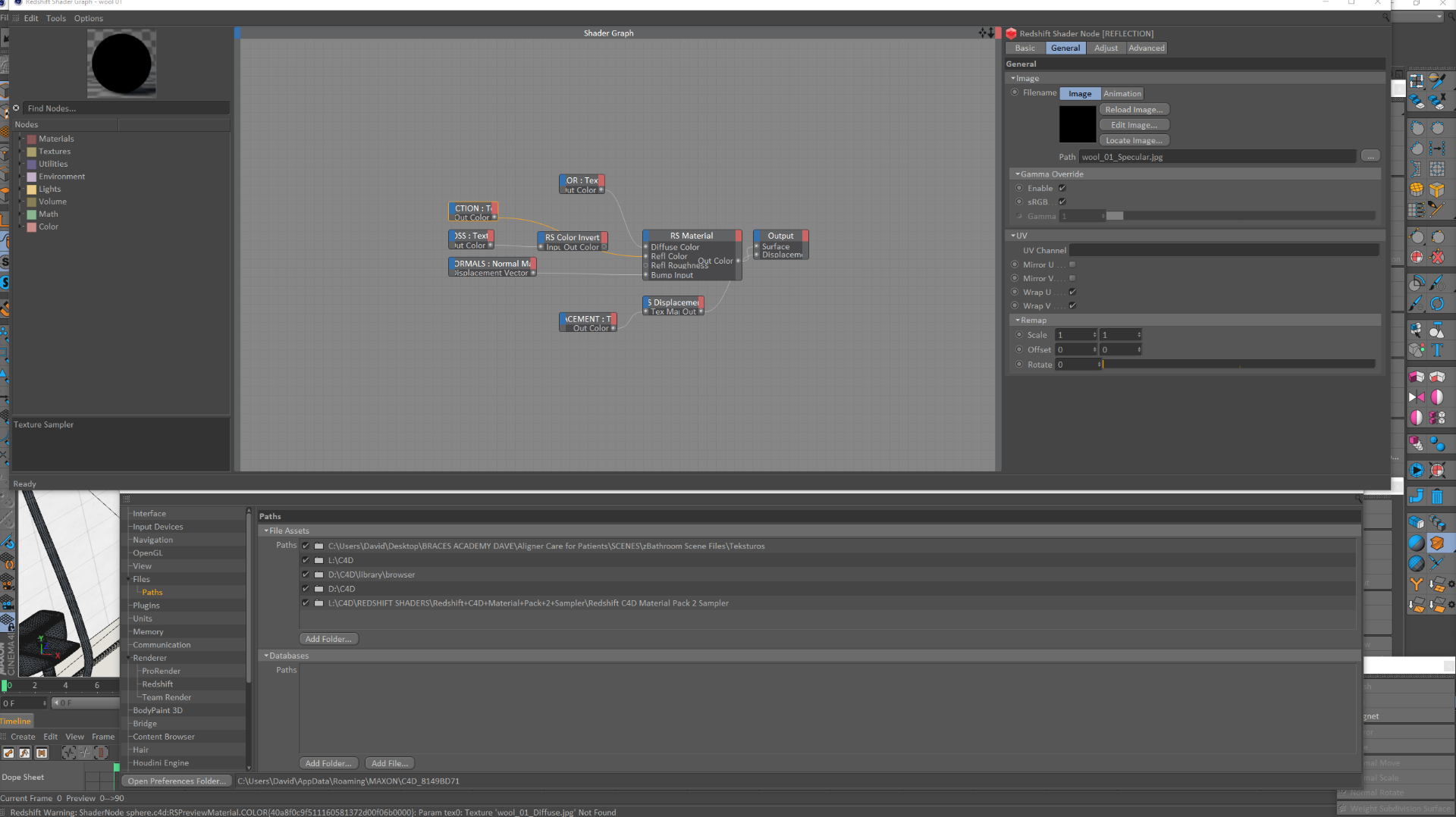Enable the Mirror U checkbox
Screen dimensions: 1456x817
(1072, 265)
